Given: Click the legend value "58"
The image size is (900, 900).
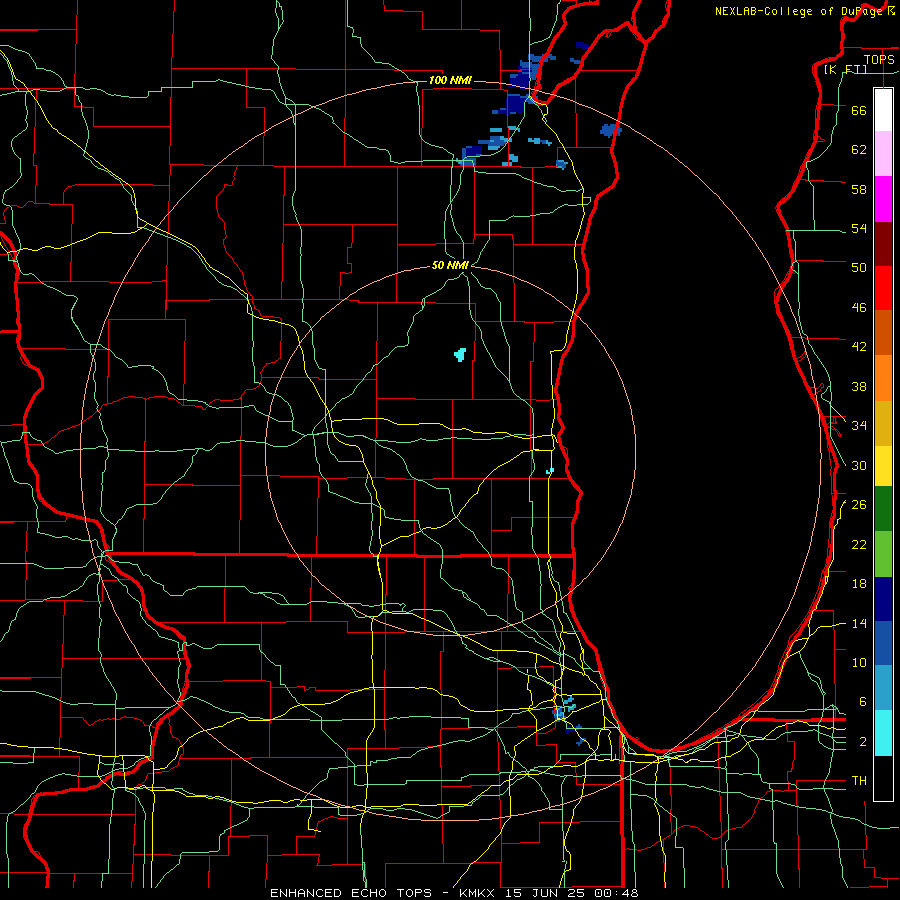Looking at the screenshot, I should pos(859,189).
